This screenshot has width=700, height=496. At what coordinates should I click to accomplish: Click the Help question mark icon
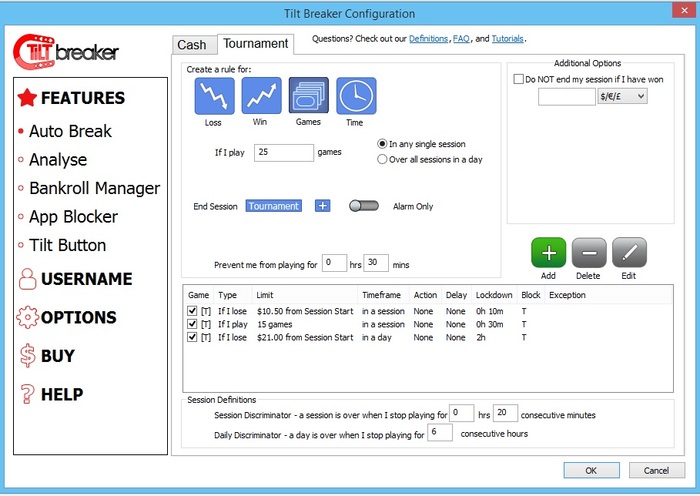pos(27,394)
